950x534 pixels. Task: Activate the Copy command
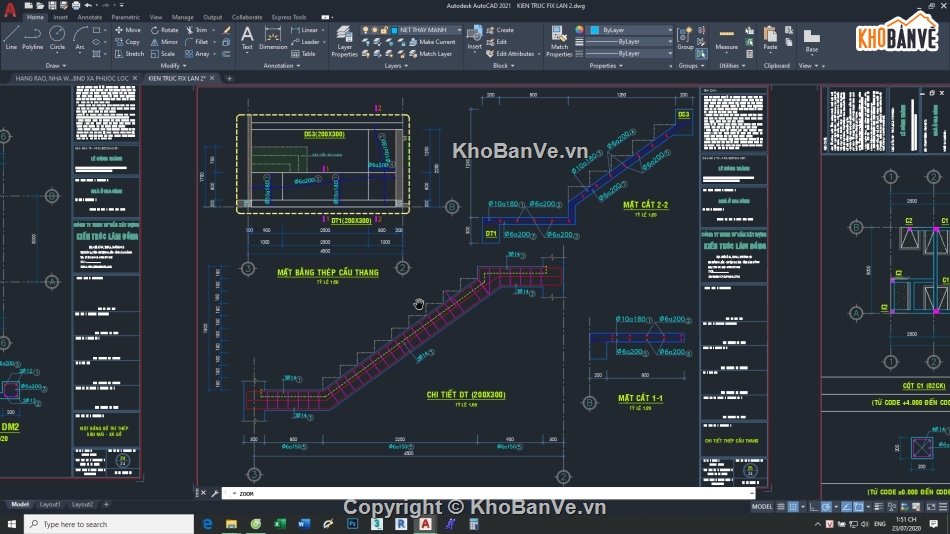[x=127, y=42]
